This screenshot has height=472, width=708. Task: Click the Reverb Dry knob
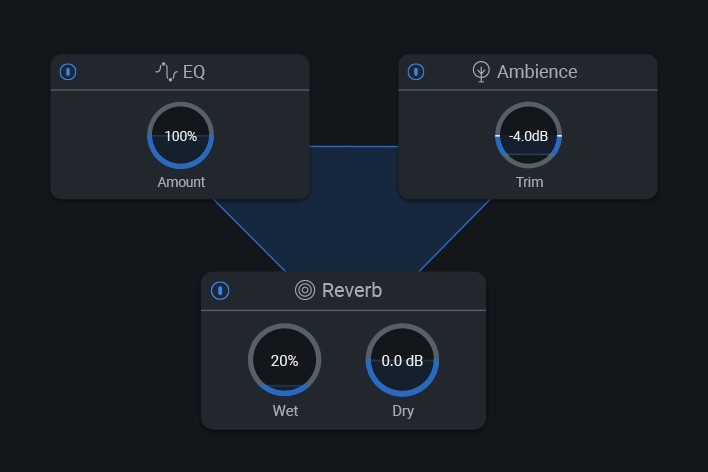[x=402, y=361]
